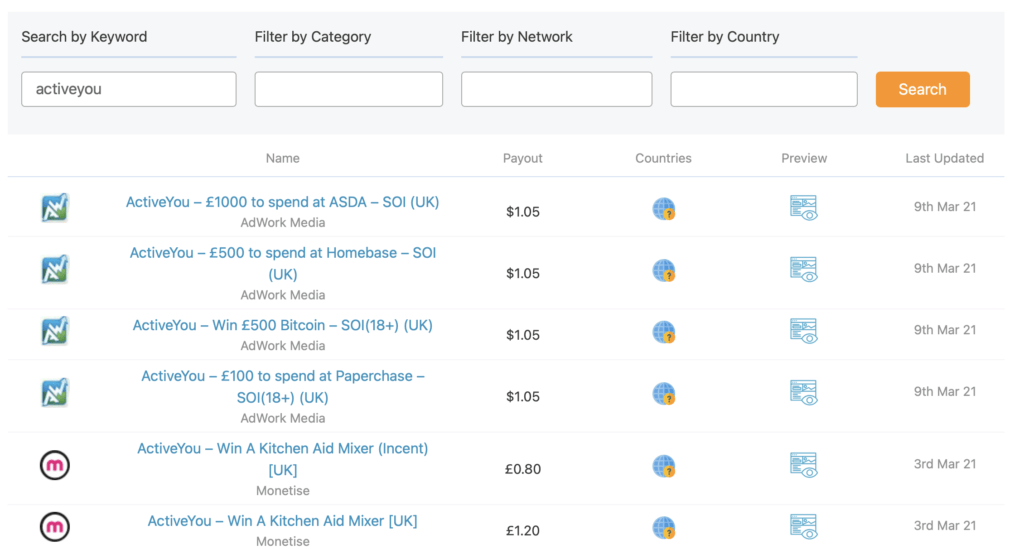Image resolution: width=1024 pixels, height=549 pixels.
Task: Preview the Win £500 Bitcoin offer page
Action: (804, 330)
